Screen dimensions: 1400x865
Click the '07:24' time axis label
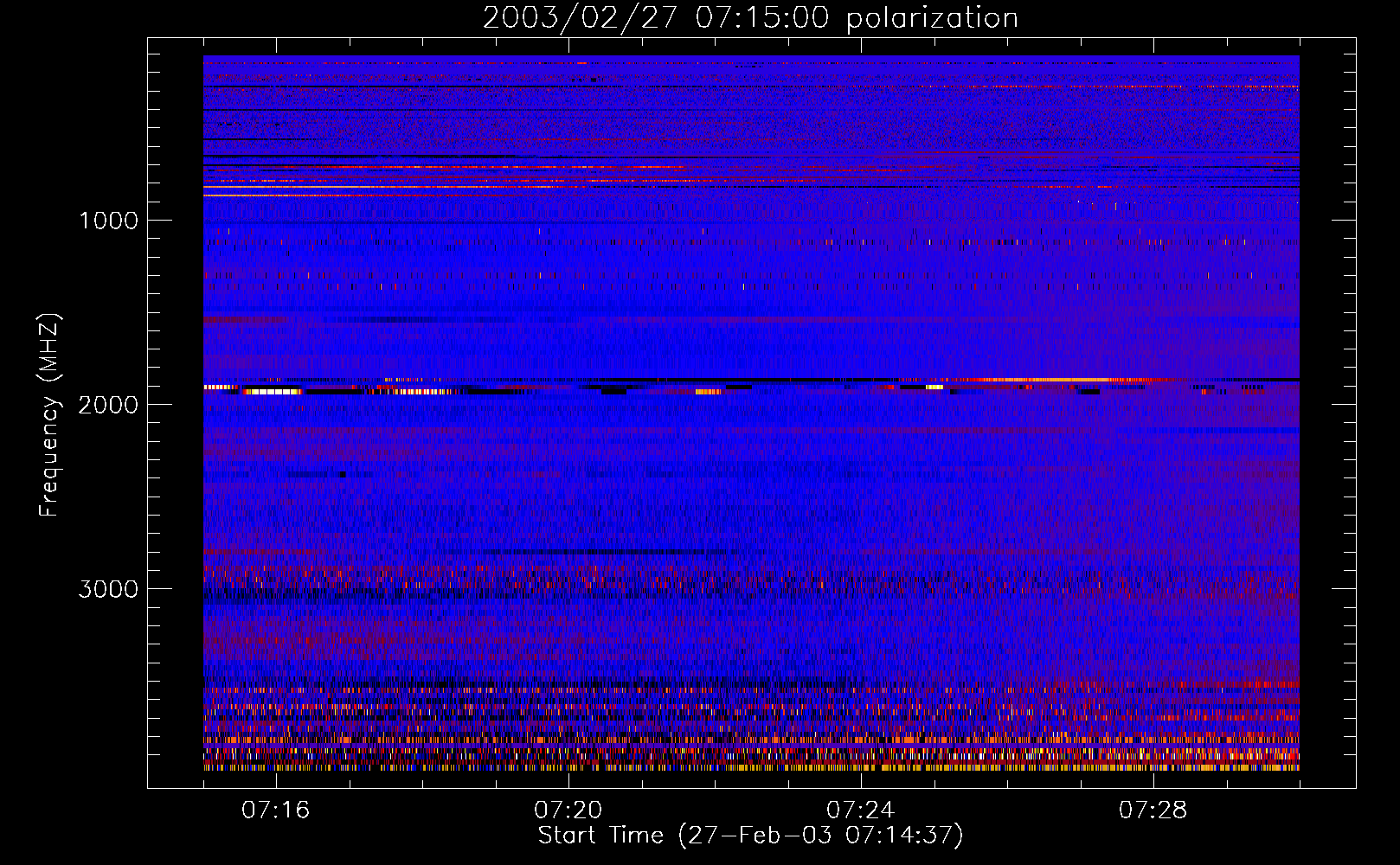pos(861,811)
